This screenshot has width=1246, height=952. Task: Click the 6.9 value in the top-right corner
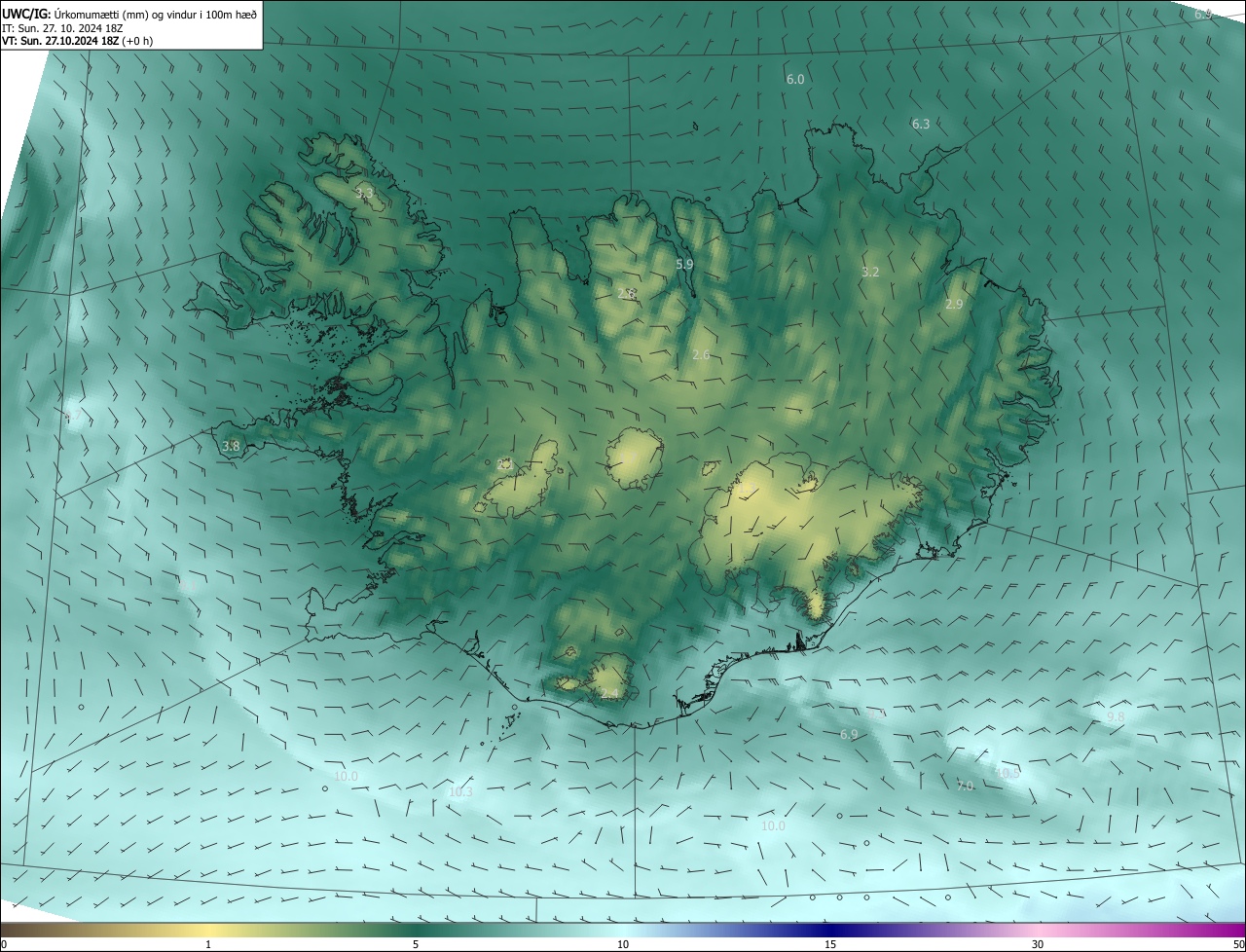1203,14
